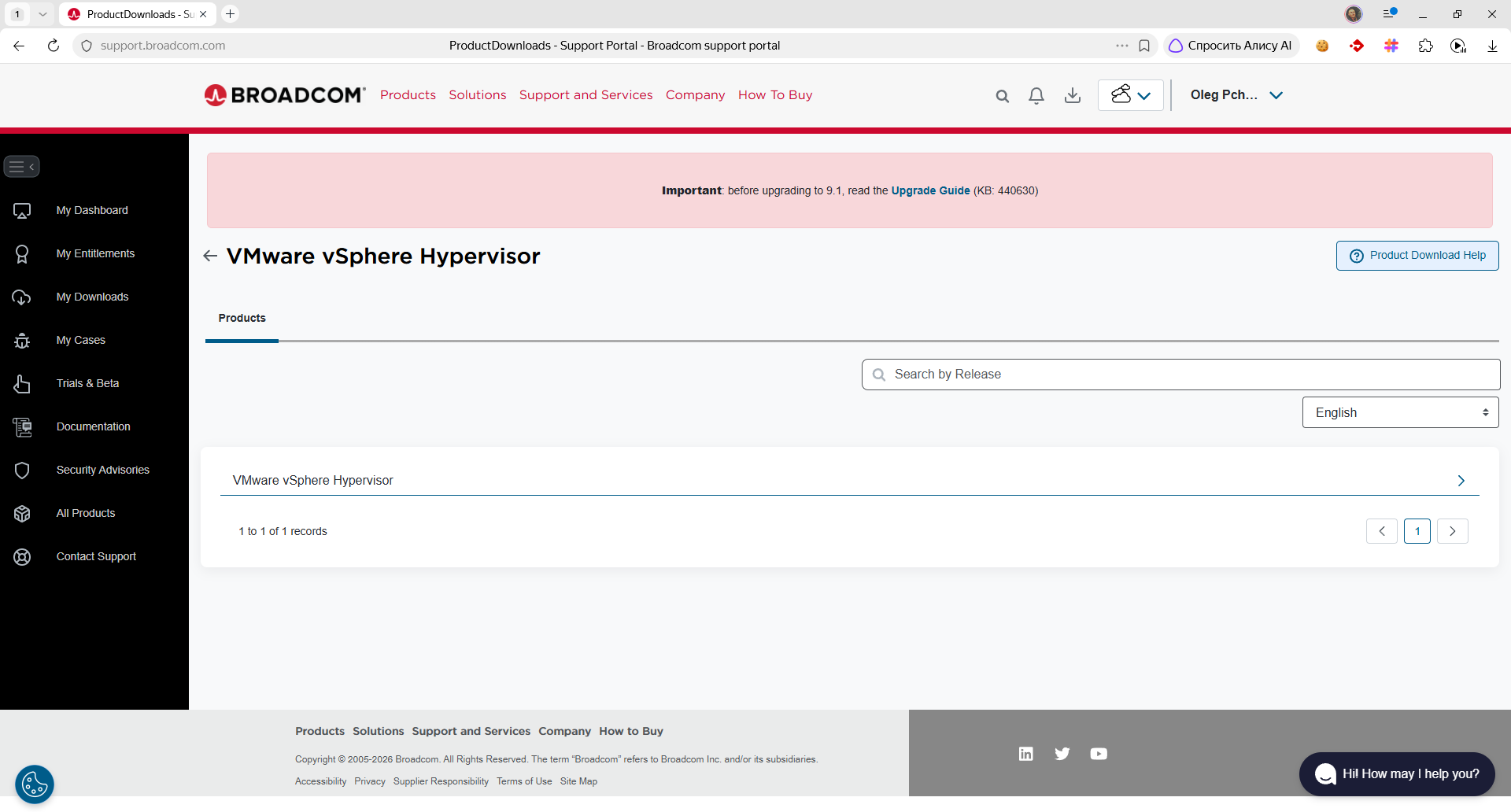Open My Dashboard icon in sidebar
1511x812 pixels.
pos(22,210)
